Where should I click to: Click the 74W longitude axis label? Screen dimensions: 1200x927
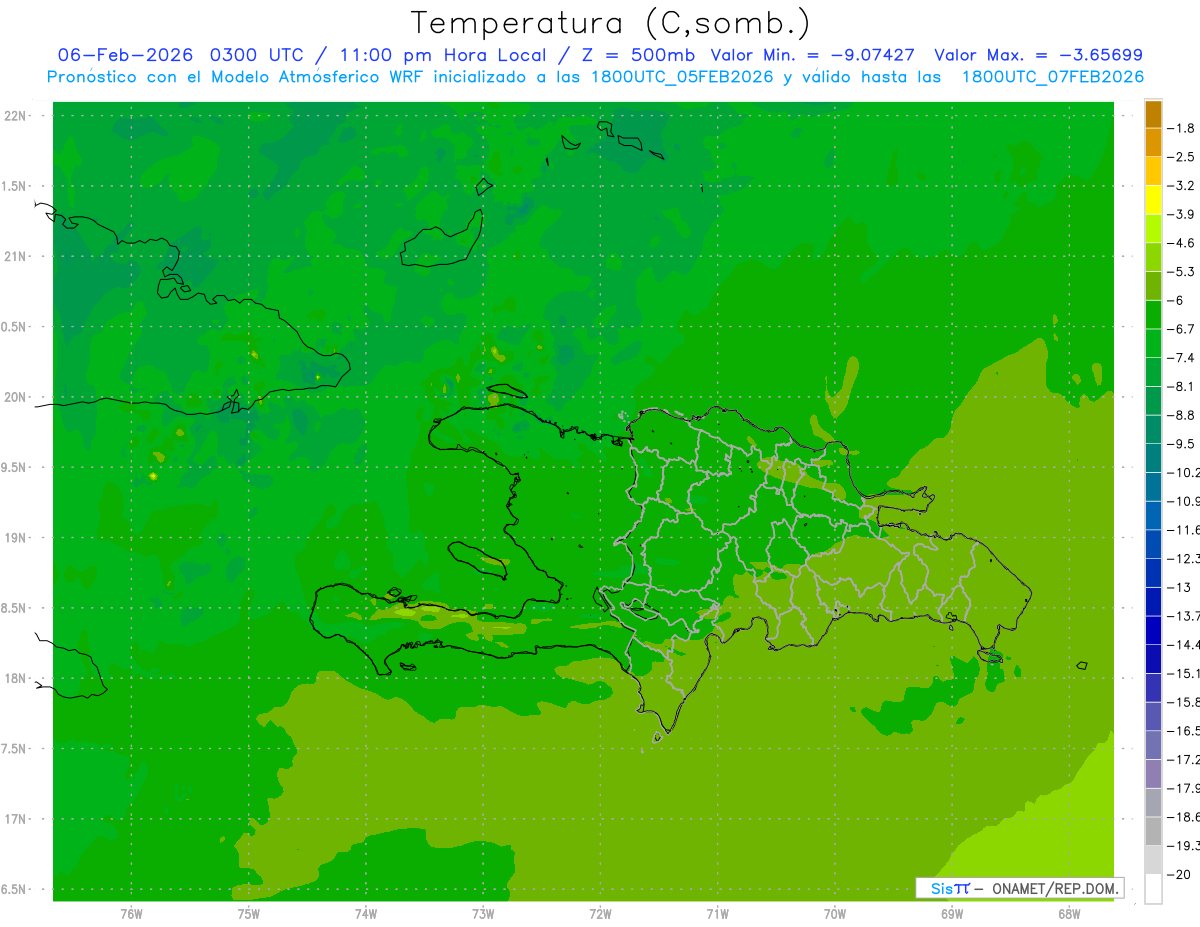pos(366,914)
